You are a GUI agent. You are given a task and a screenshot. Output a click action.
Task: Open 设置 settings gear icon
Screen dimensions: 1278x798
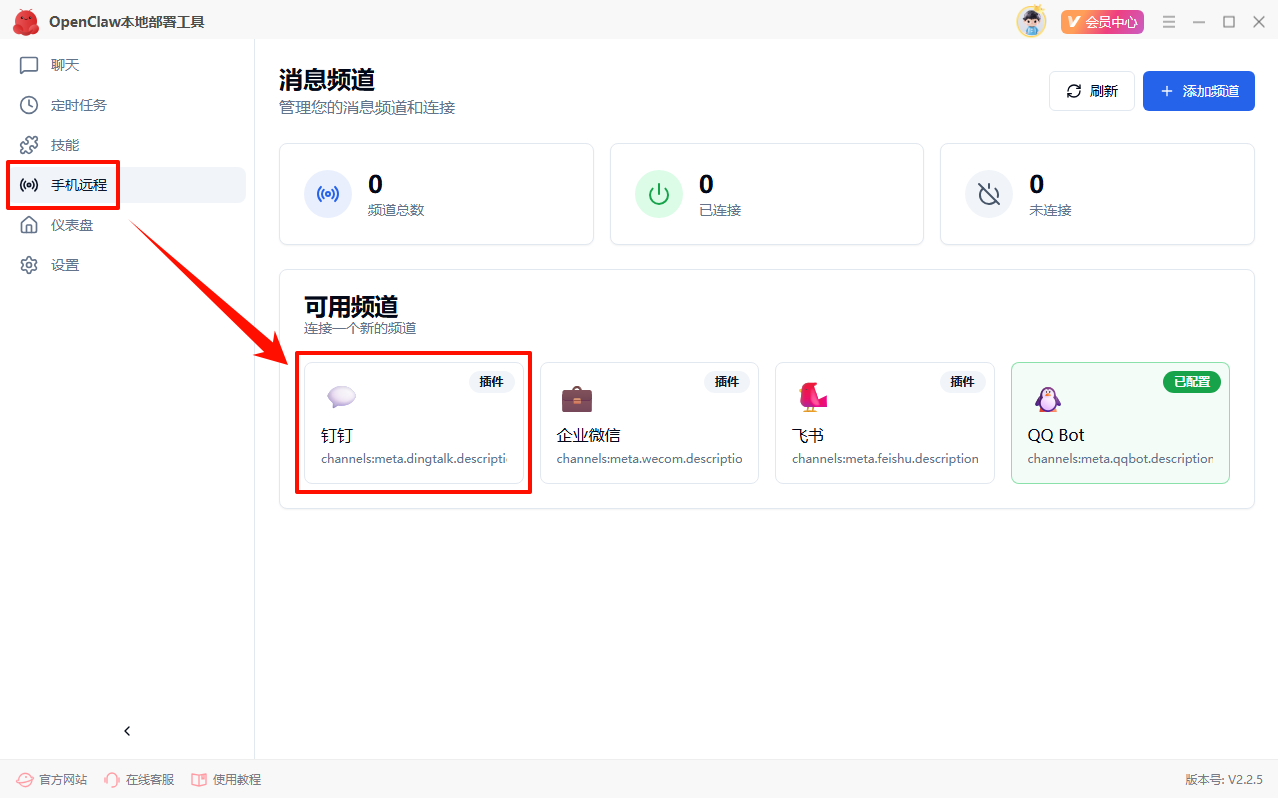click(x=29, y=265)
